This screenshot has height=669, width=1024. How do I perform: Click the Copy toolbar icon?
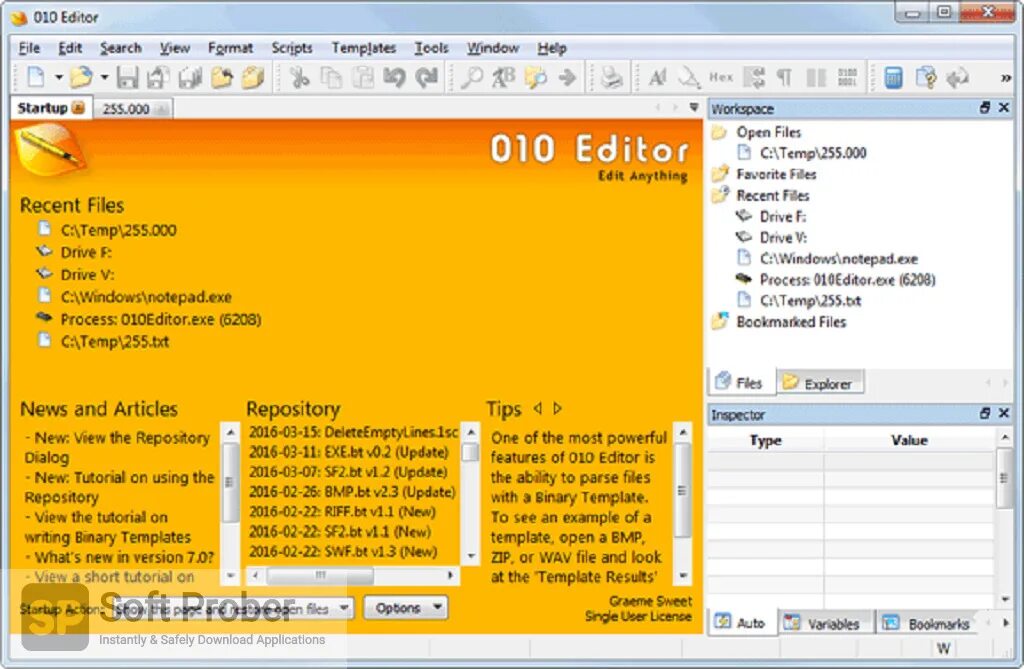pos(331,78)
